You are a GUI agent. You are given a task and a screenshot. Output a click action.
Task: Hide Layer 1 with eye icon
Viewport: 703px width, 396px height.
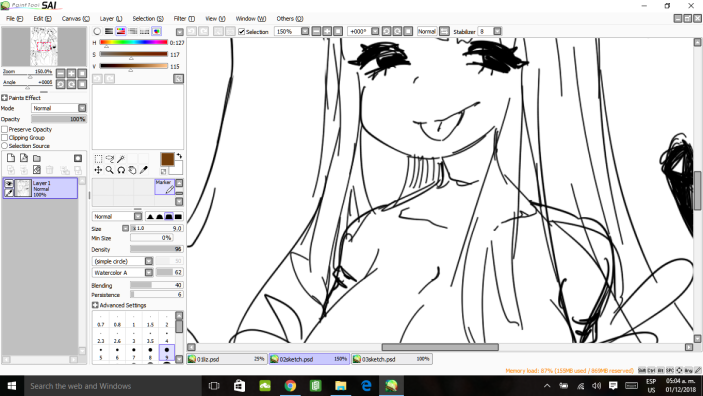[9, 183]
